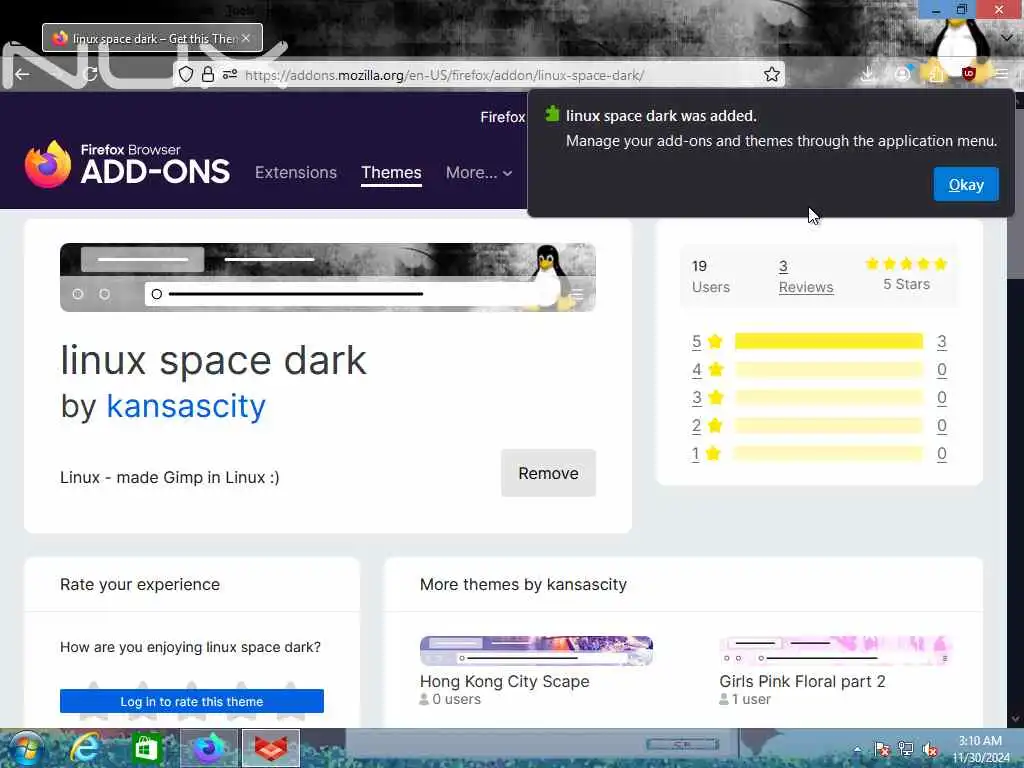Launch Internet Explorer from the taskbar
The width and height of the screenshot is (1024, 768).
pos(85,748)
